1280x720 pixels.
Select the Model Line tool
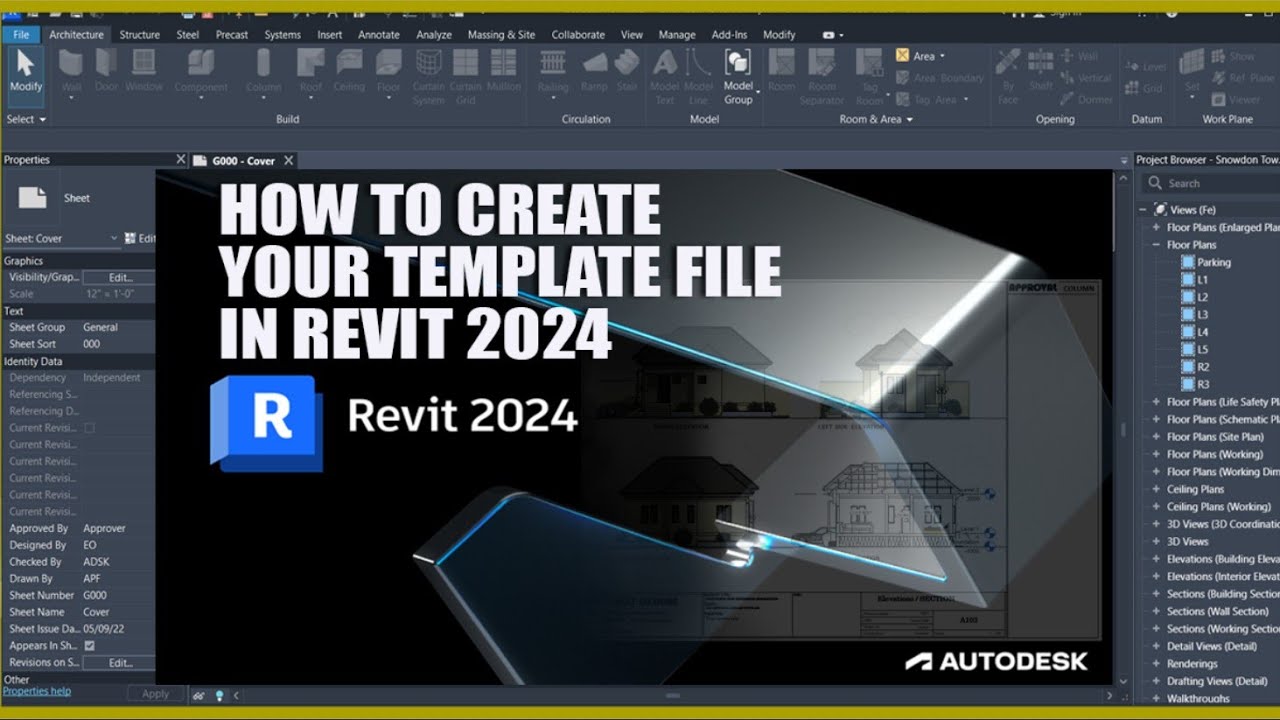point(699,77)
